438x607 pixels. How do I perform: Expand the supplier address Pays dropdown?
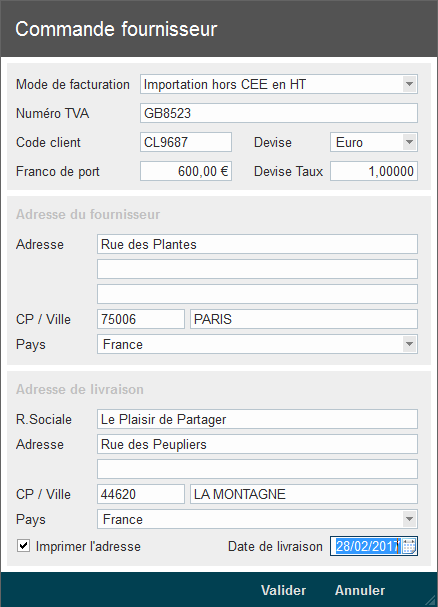pyautogui.click(x=409, y=344)
